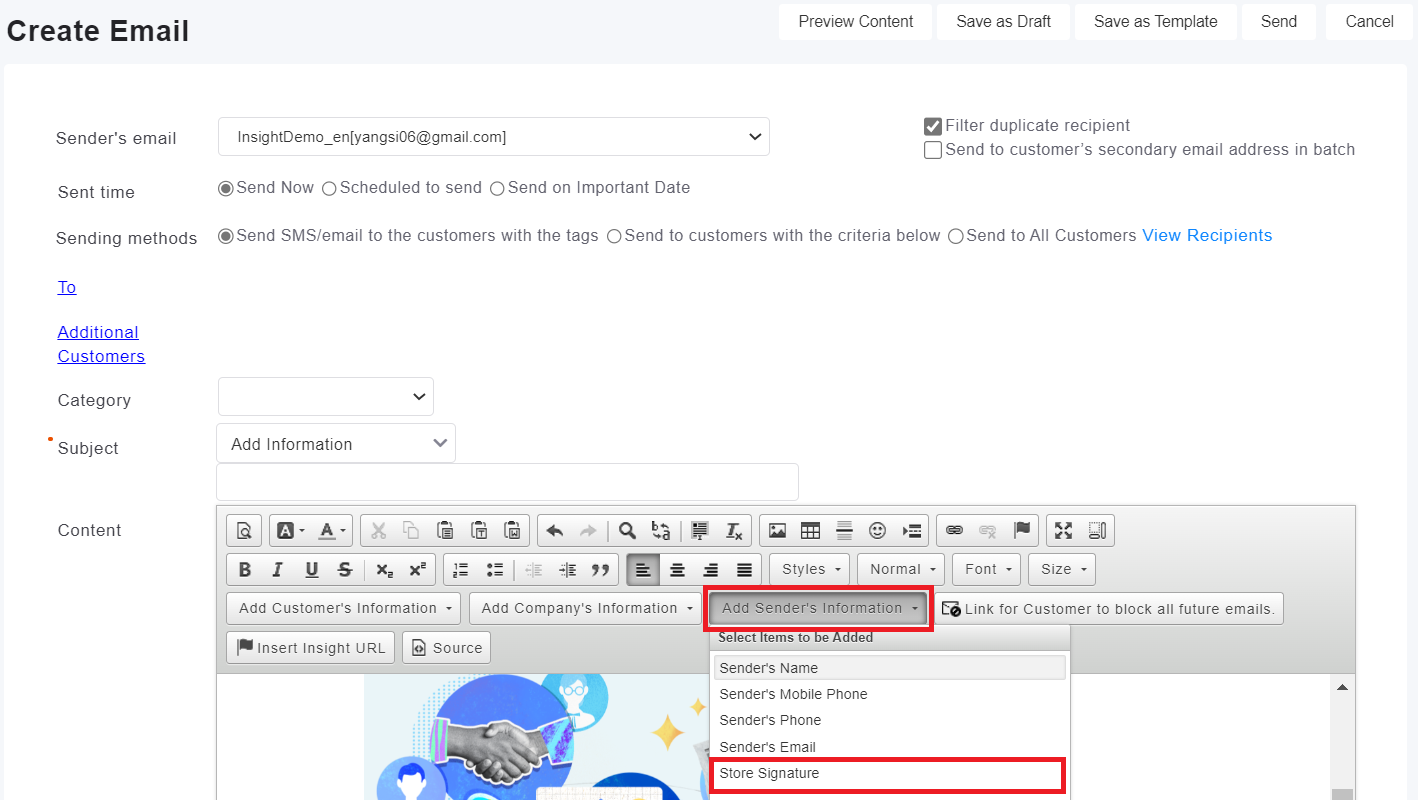Underline the selected text
This screenshot has height=800, width=1418.
tap(312, 569)
